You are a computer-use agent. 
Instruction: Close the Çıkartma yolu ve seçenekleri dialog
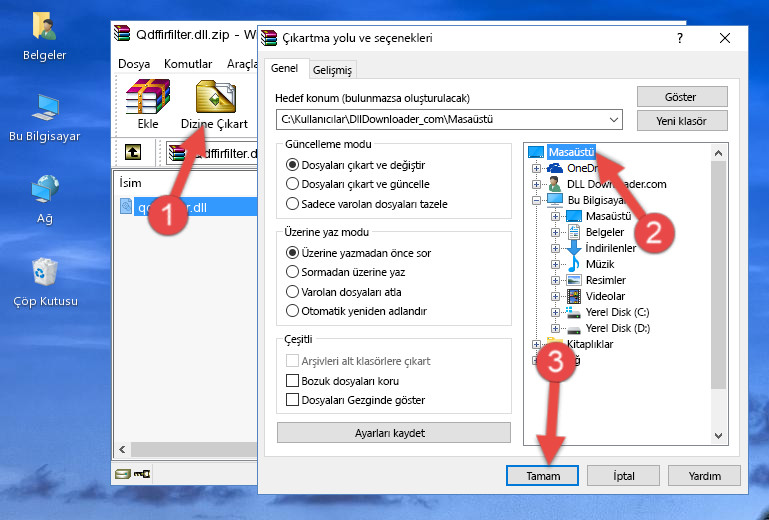725,38
